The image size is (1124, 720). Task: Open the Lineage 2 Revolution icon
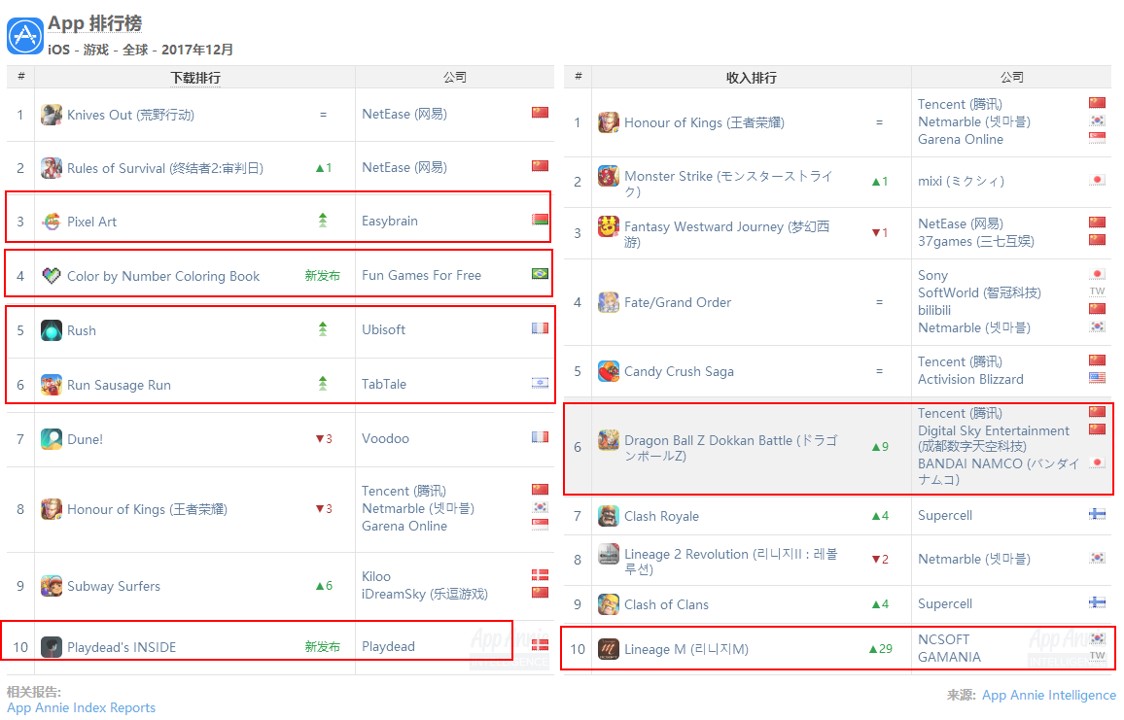[609, 554]
